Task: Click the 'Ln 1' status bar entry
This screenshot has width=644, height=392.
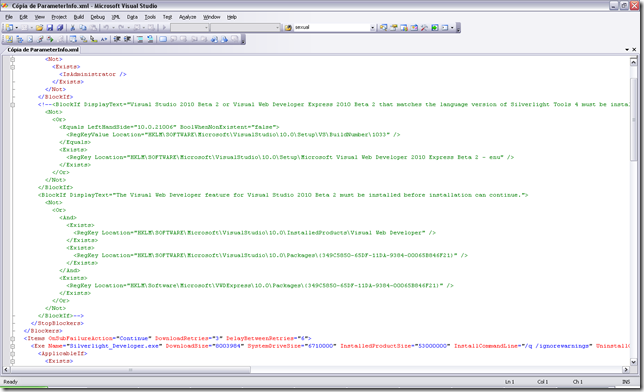Action: pos(509,382)
